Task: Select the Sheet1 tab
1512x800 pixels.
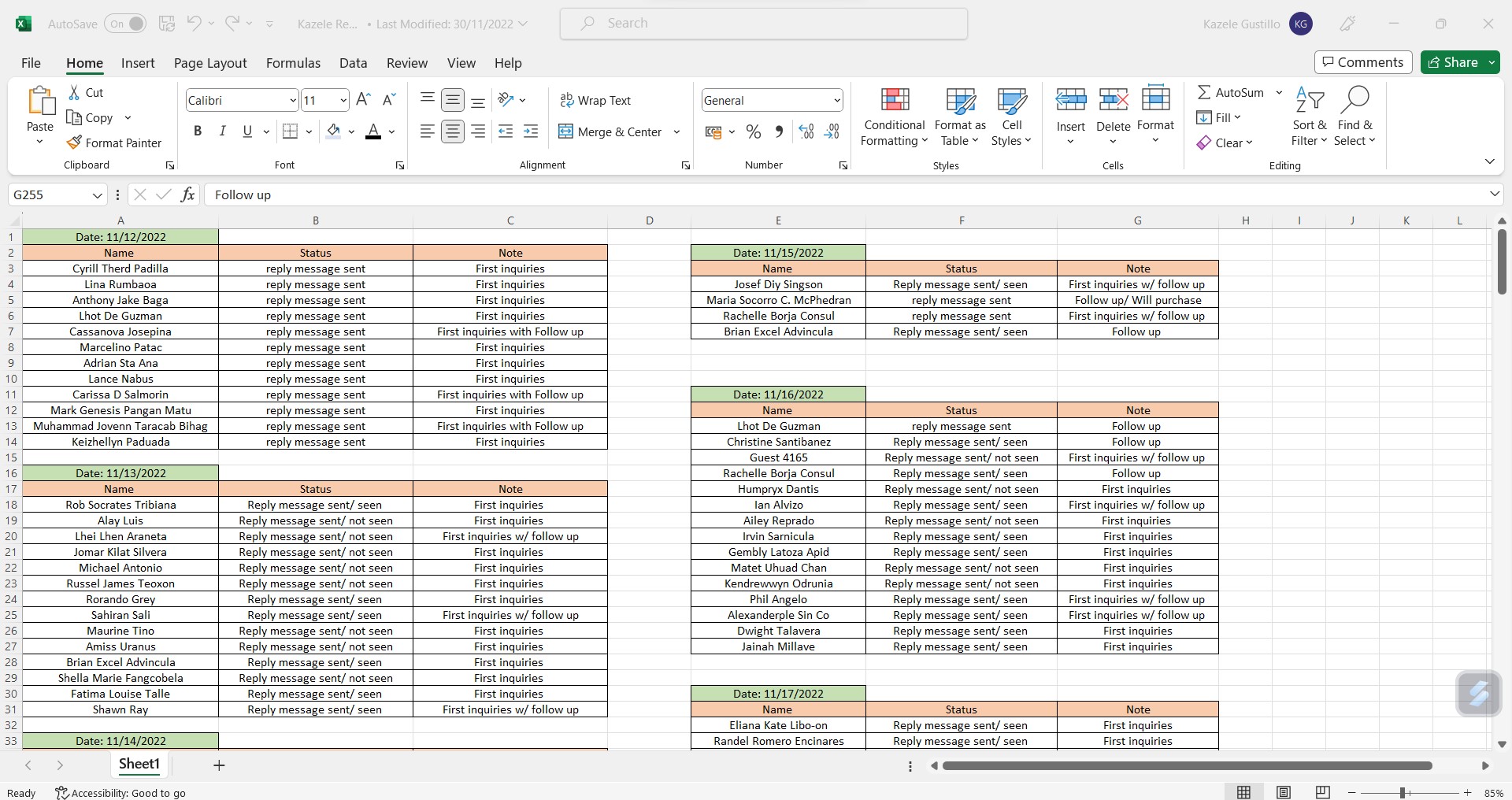Action: click(x=139, y=764)
